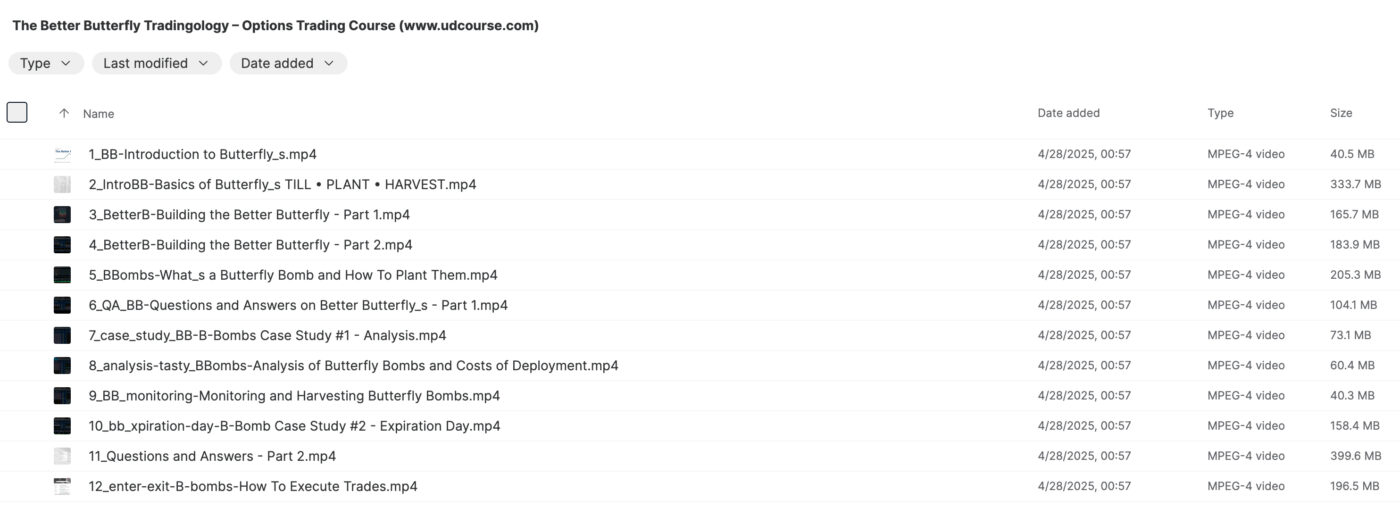
Task: Sort by the Name column header
Action: pyautogui.click(x=99, y=114)
